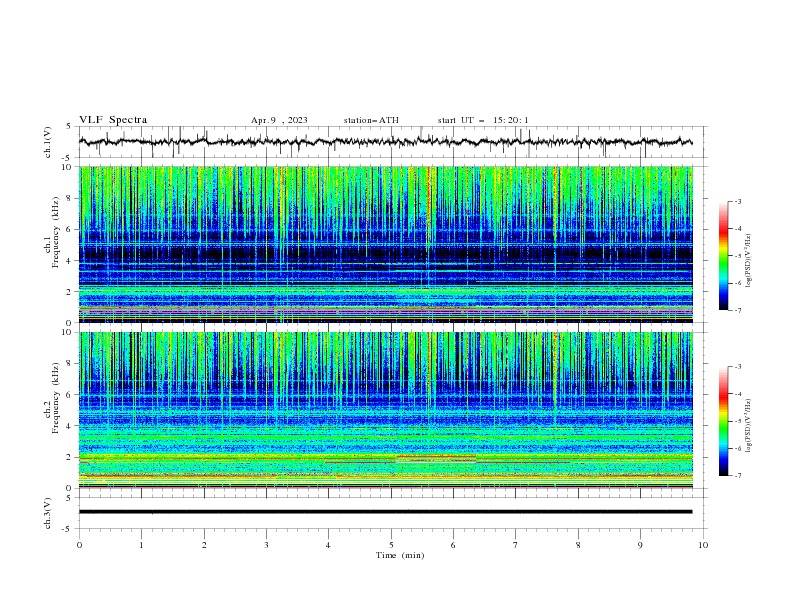Image resolution: width=792 pixels, height=612 pixels.
Task: Select the date label "Apr. 9, 2023"
Action: (279, 120)
